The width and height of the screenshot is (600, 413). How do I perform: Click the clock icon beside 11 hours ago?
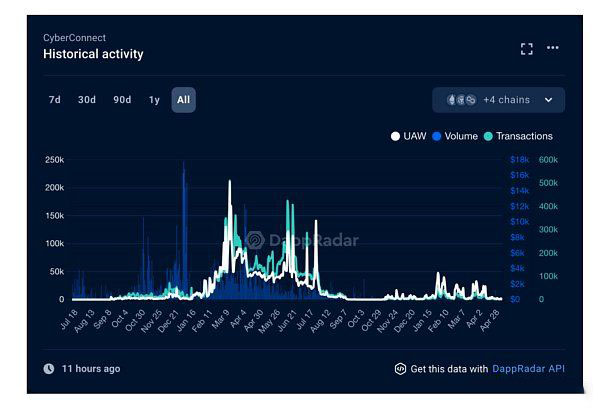(x=48, y=369)
